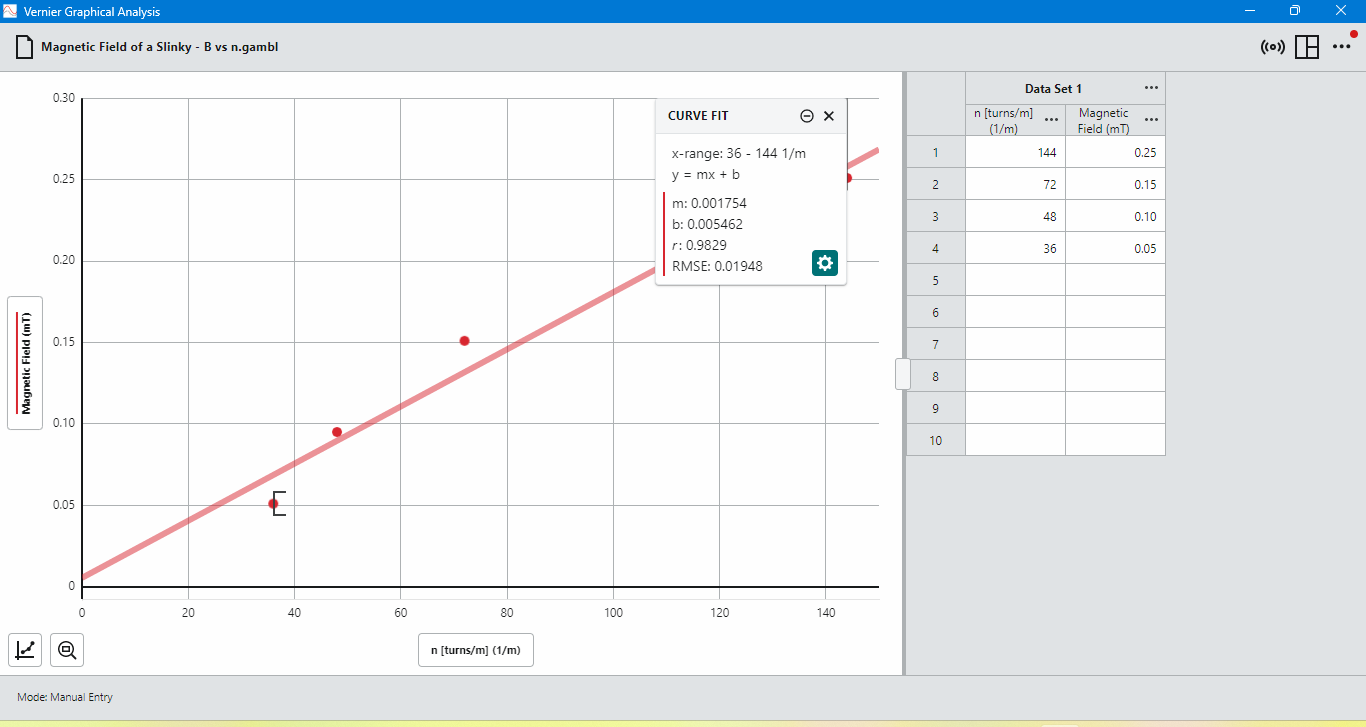Open the app options menu with red dot
Image resolution: width=1366 pixels, height=727 pixels.
pyautogui.click(x=1343, y=46)
